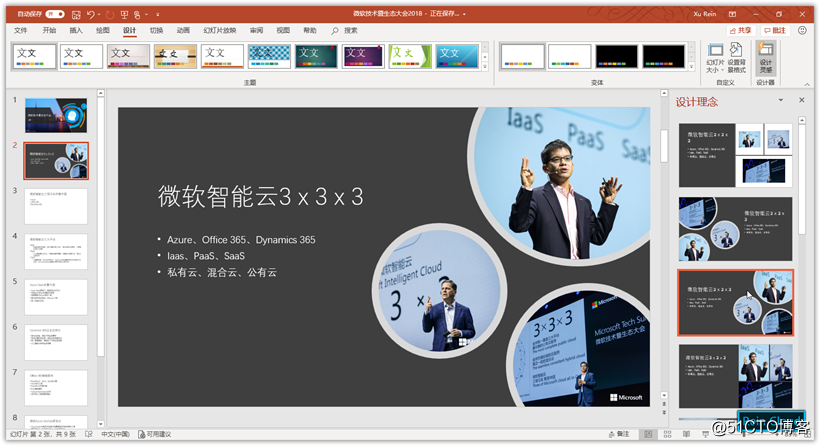Switch to Slide Sorter view icon
The height and width of the screenshot is (446, 820).
click(x=667, y=434)
